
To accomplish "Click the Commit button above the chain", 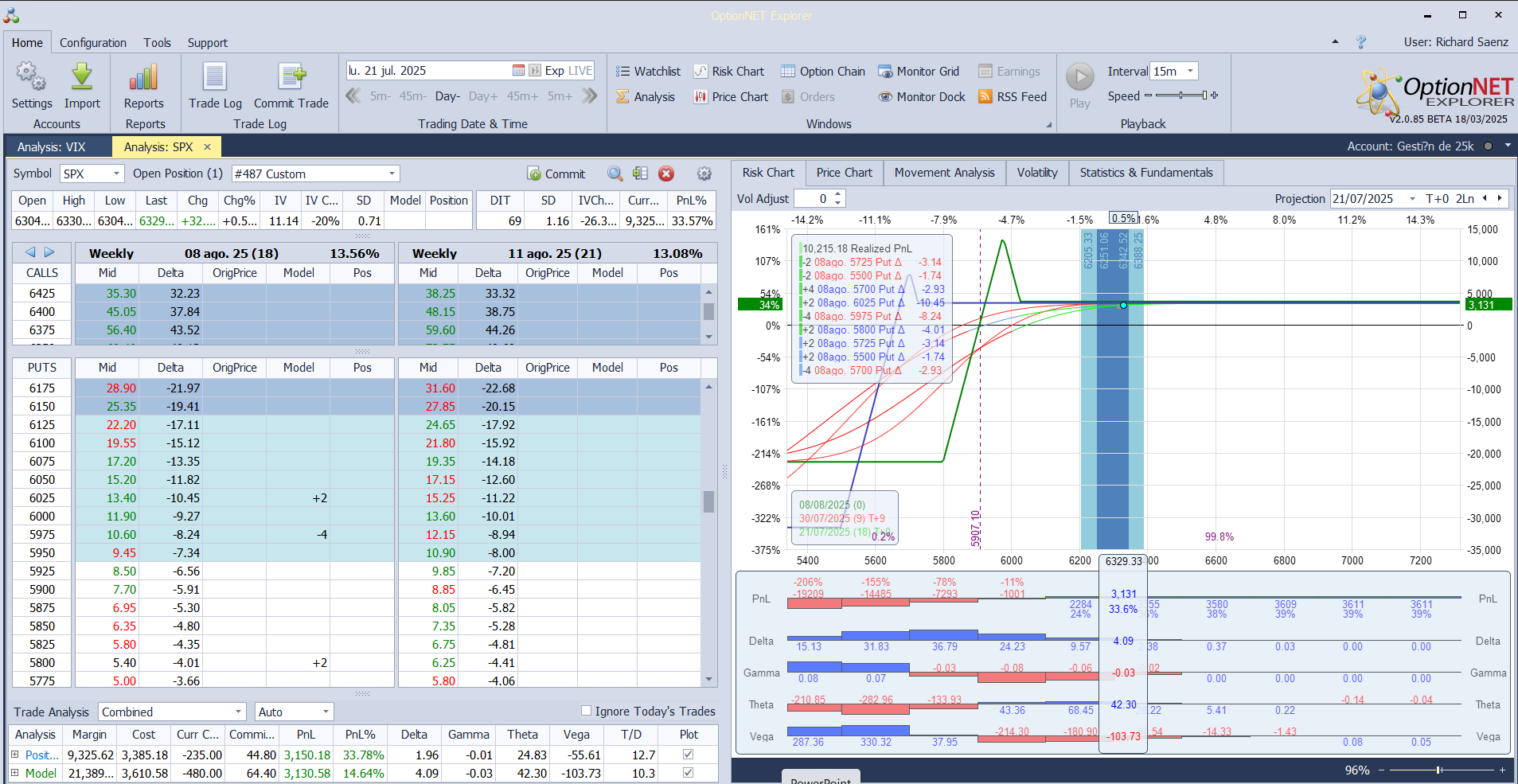I will click(x=556, y=174).
